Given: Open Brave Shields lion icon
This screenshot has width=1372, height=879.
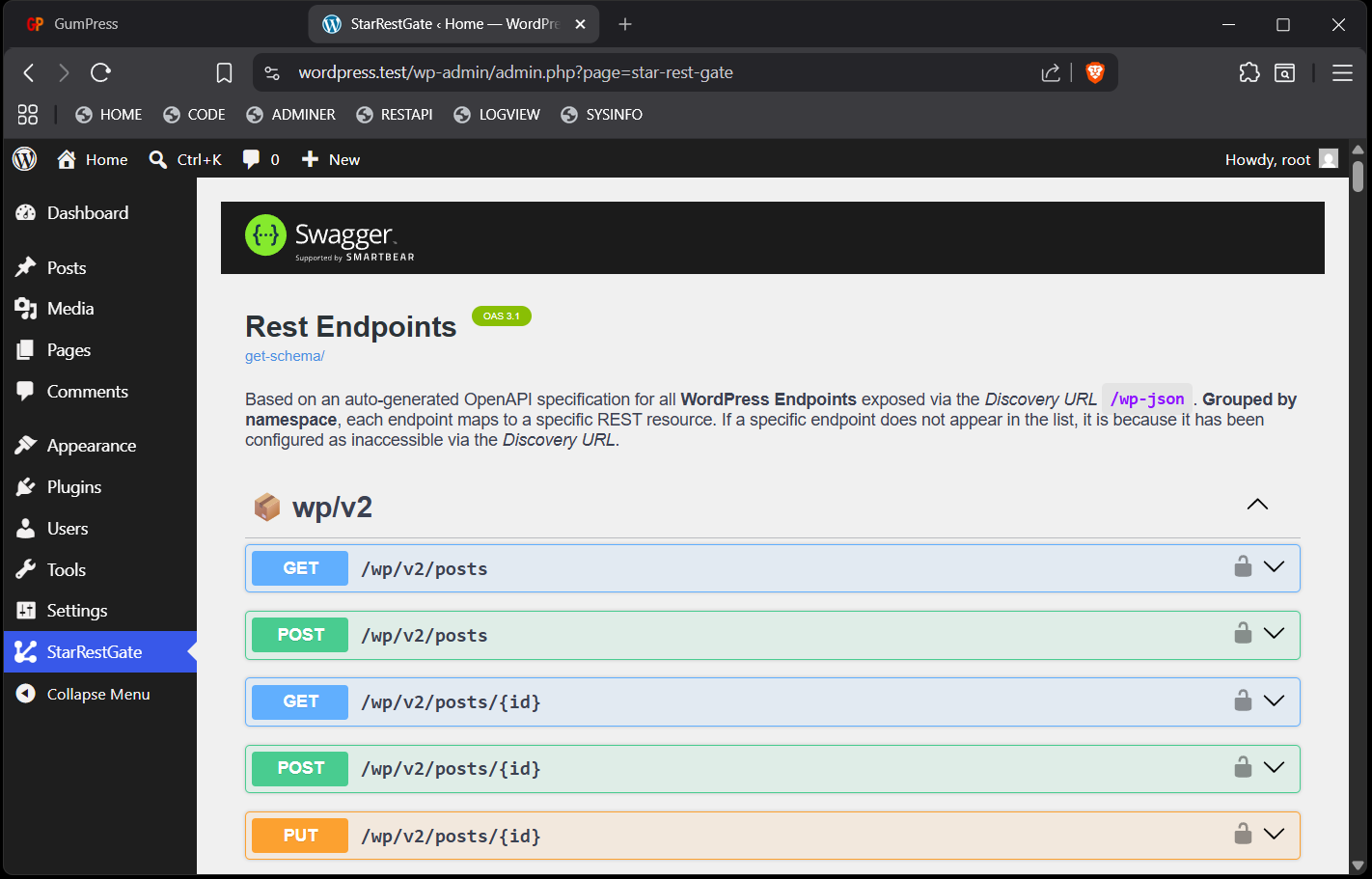Looking at the screenshot, I should coord(1095,72).
